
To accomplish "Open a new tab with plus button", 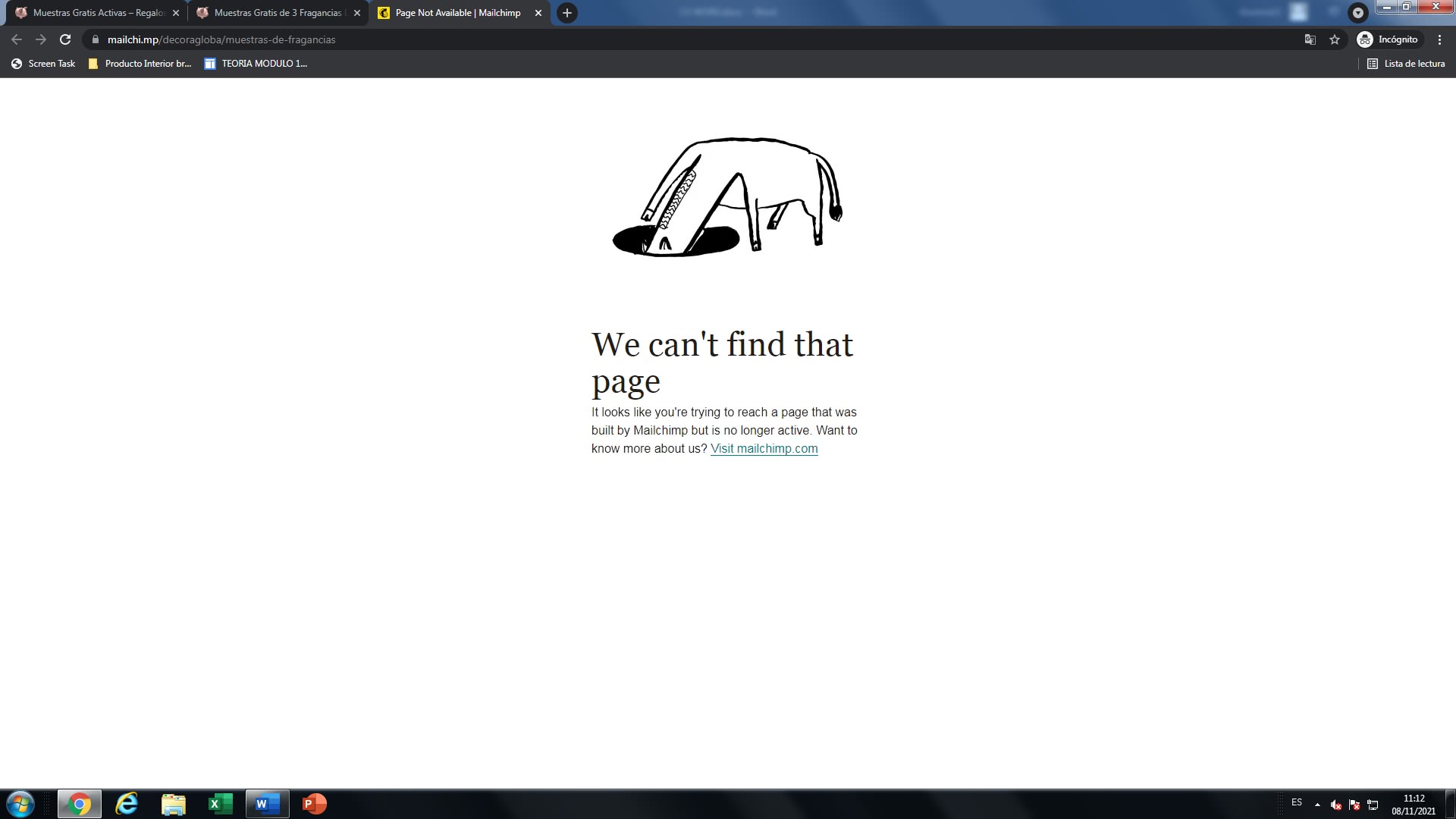I will [x=566, y=13].
